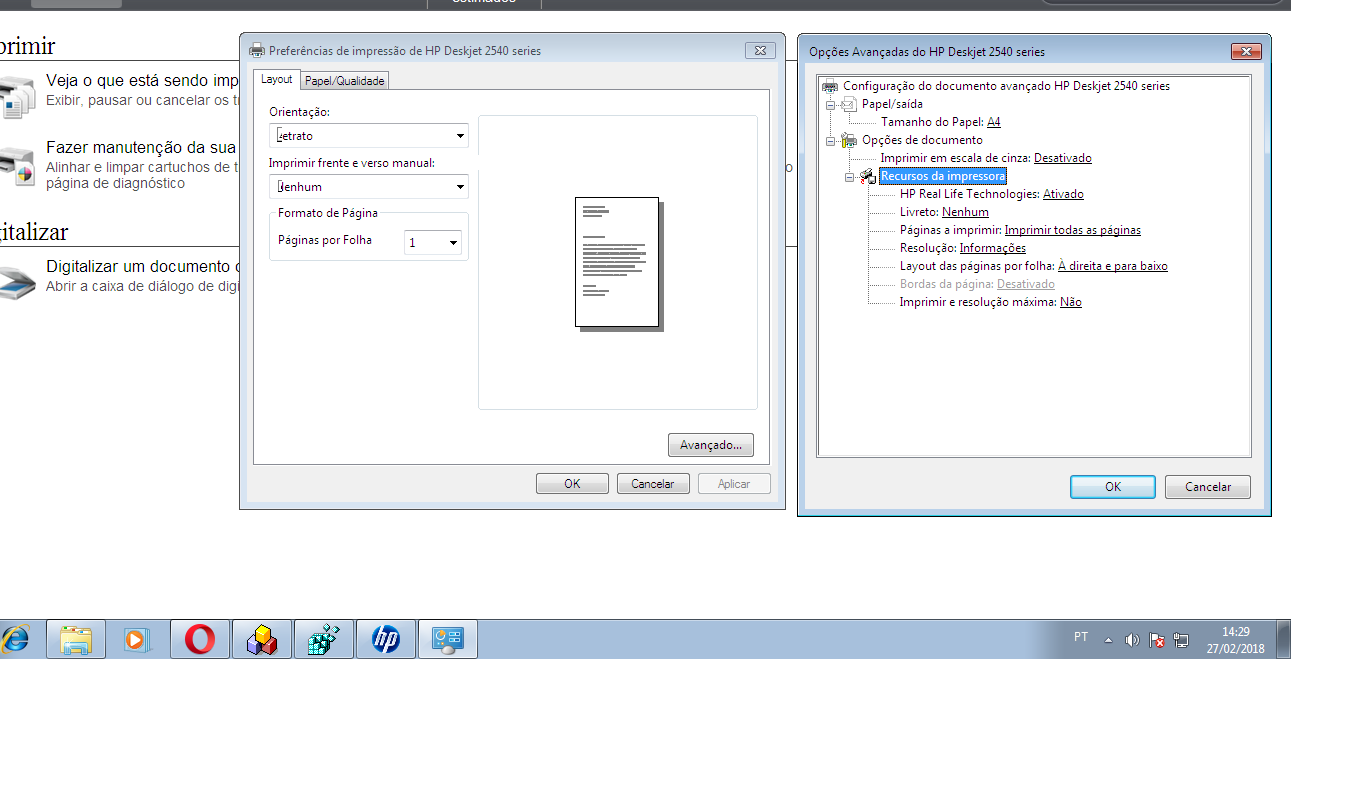Screen dimensions: 1366x806
Task: Click the printer icon at tree root
Action: click(x=830, y=86)
